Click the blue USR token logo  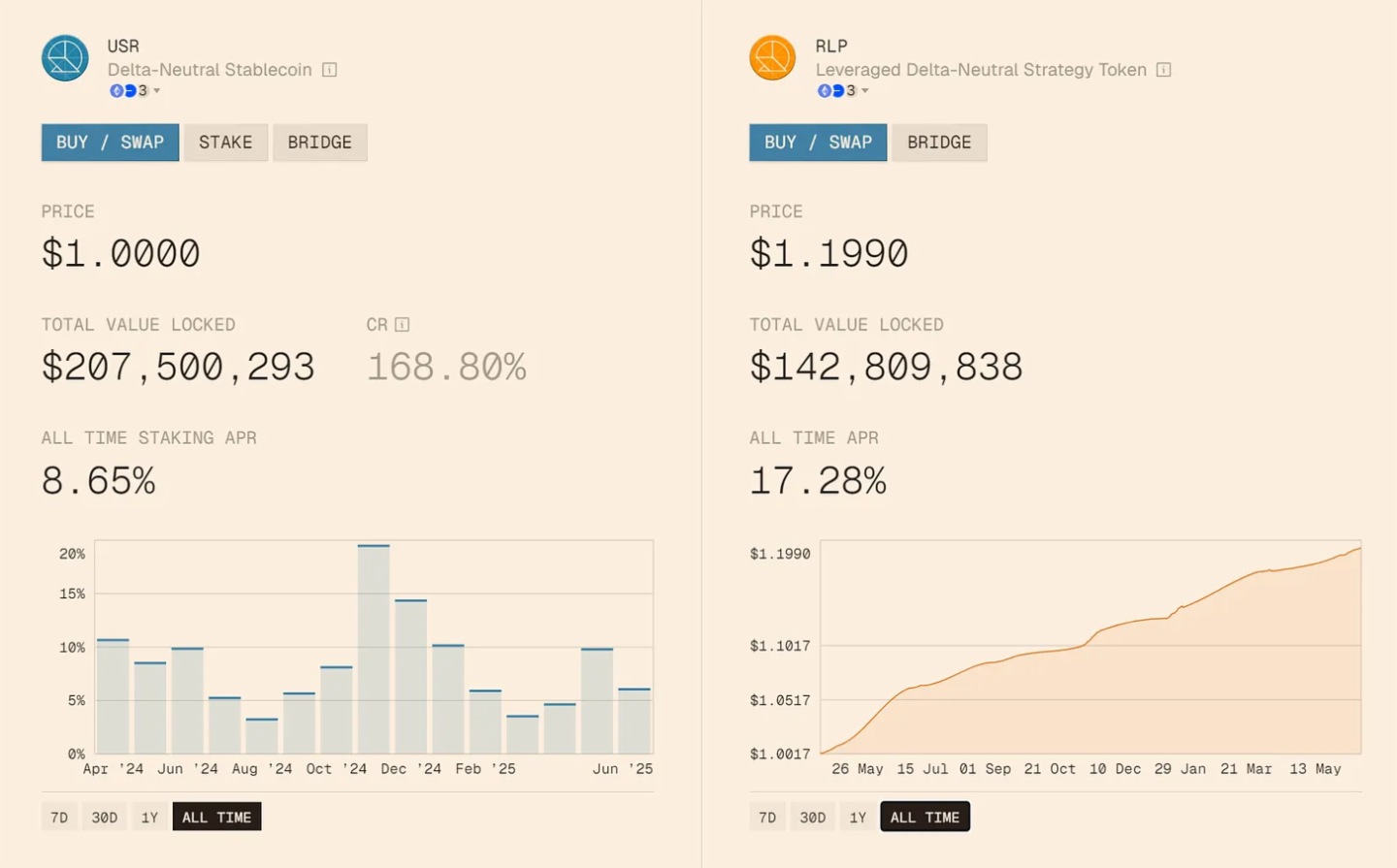65,58
